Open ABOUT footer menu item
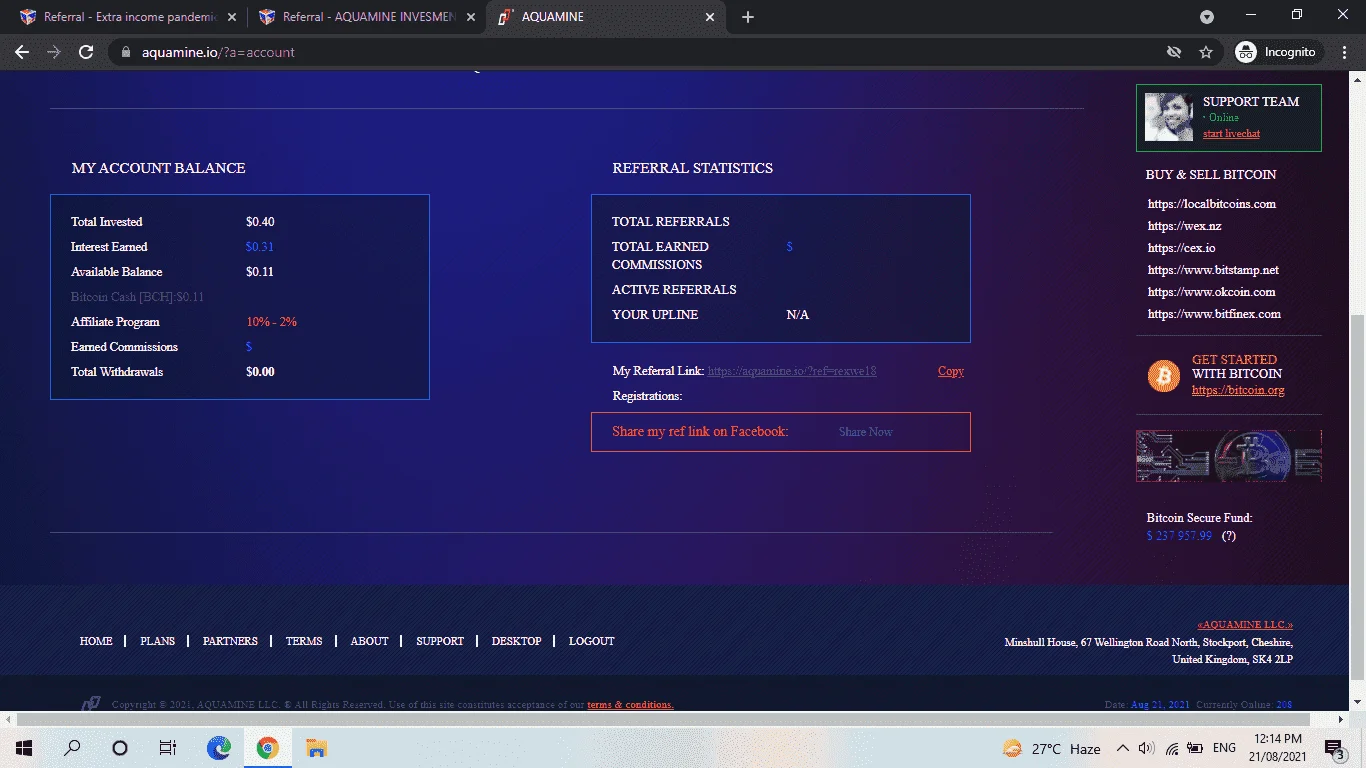The height and width of the screenshot is (768, 1366). [369, 641]
